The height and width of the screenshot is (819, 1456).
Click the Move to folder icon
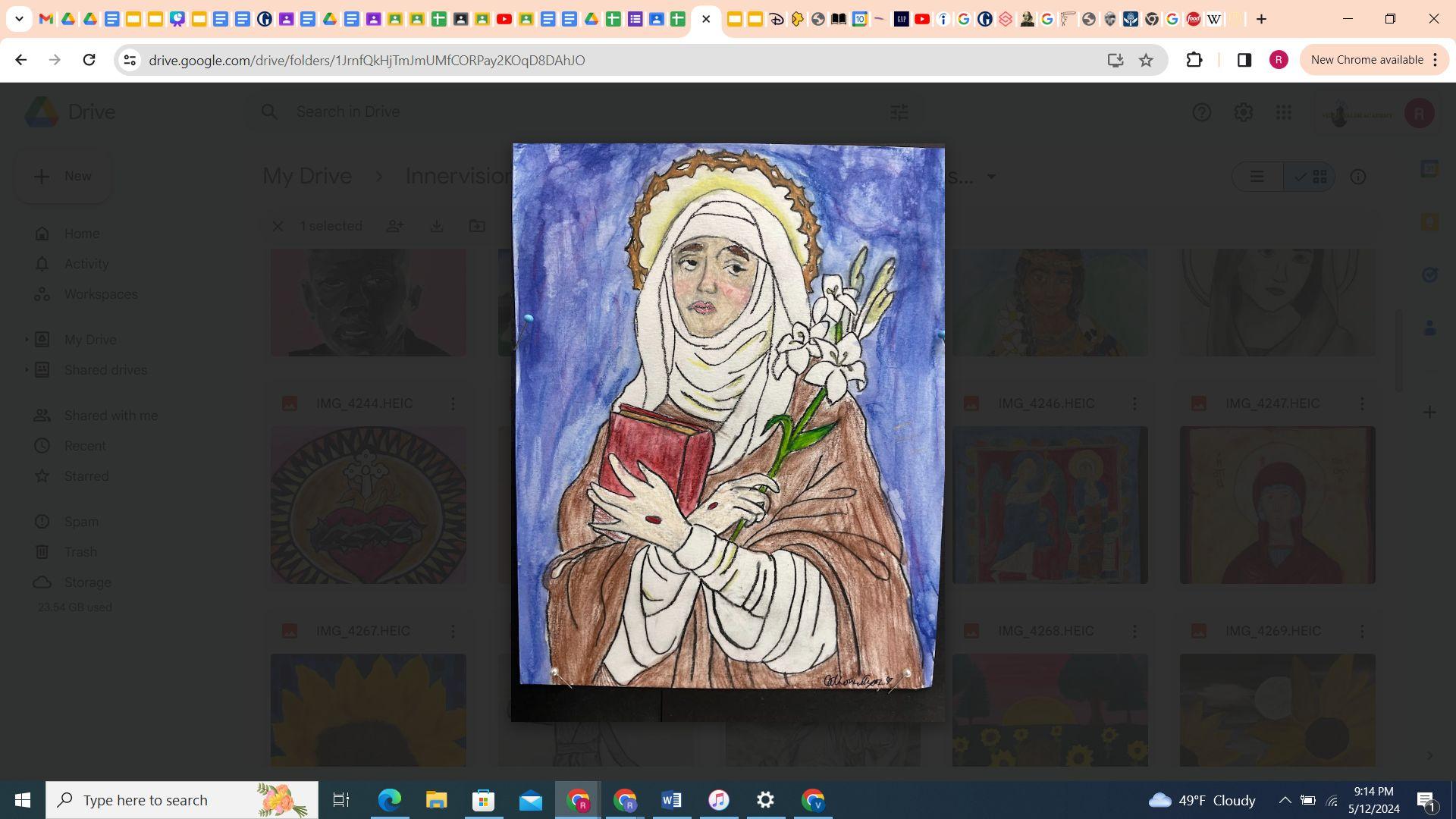click(x=477, y=226)
